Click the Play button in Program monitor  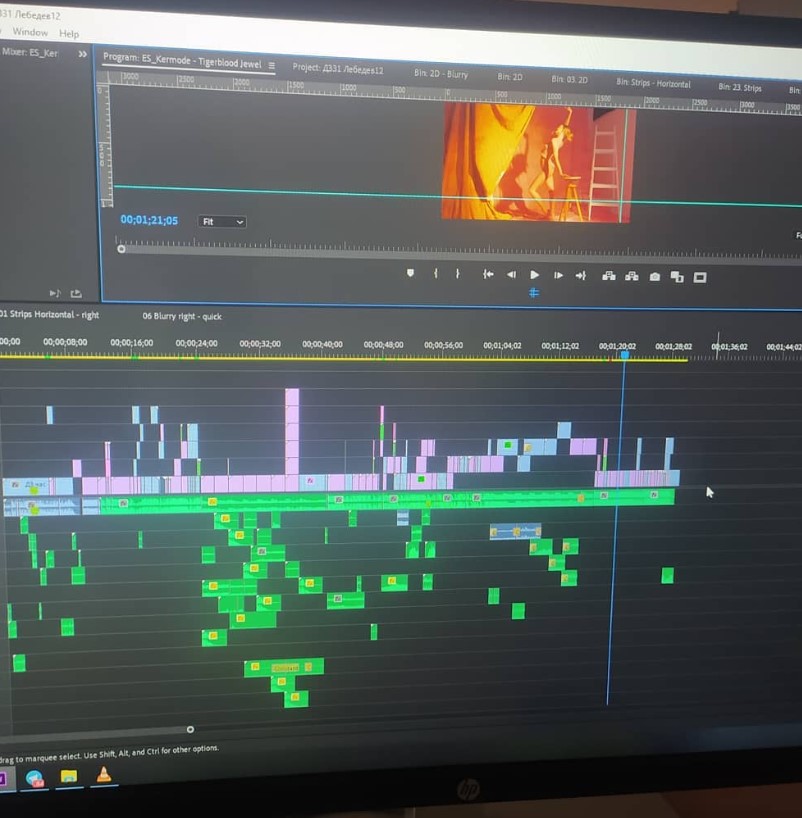pyautogui.click(x=534, y=275)
